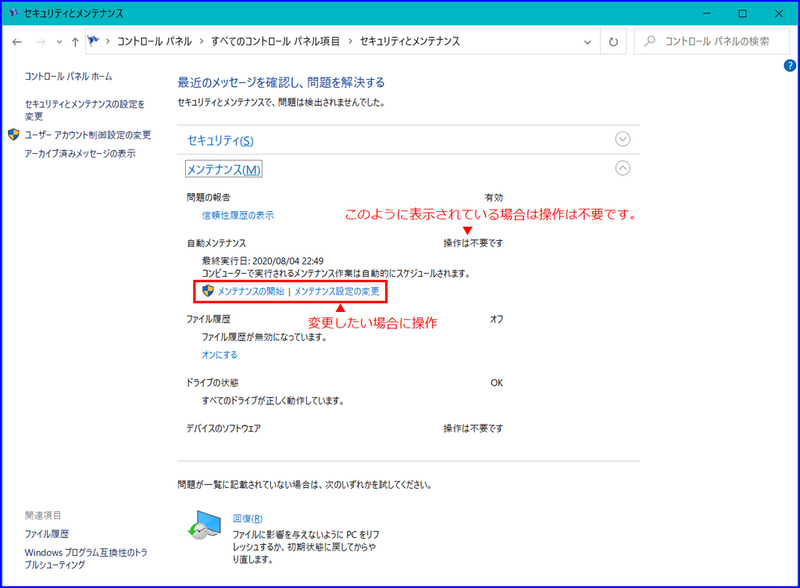800x588 pixels.
Task: Open the address bar history dropdown
Action: tap(588, 42)
